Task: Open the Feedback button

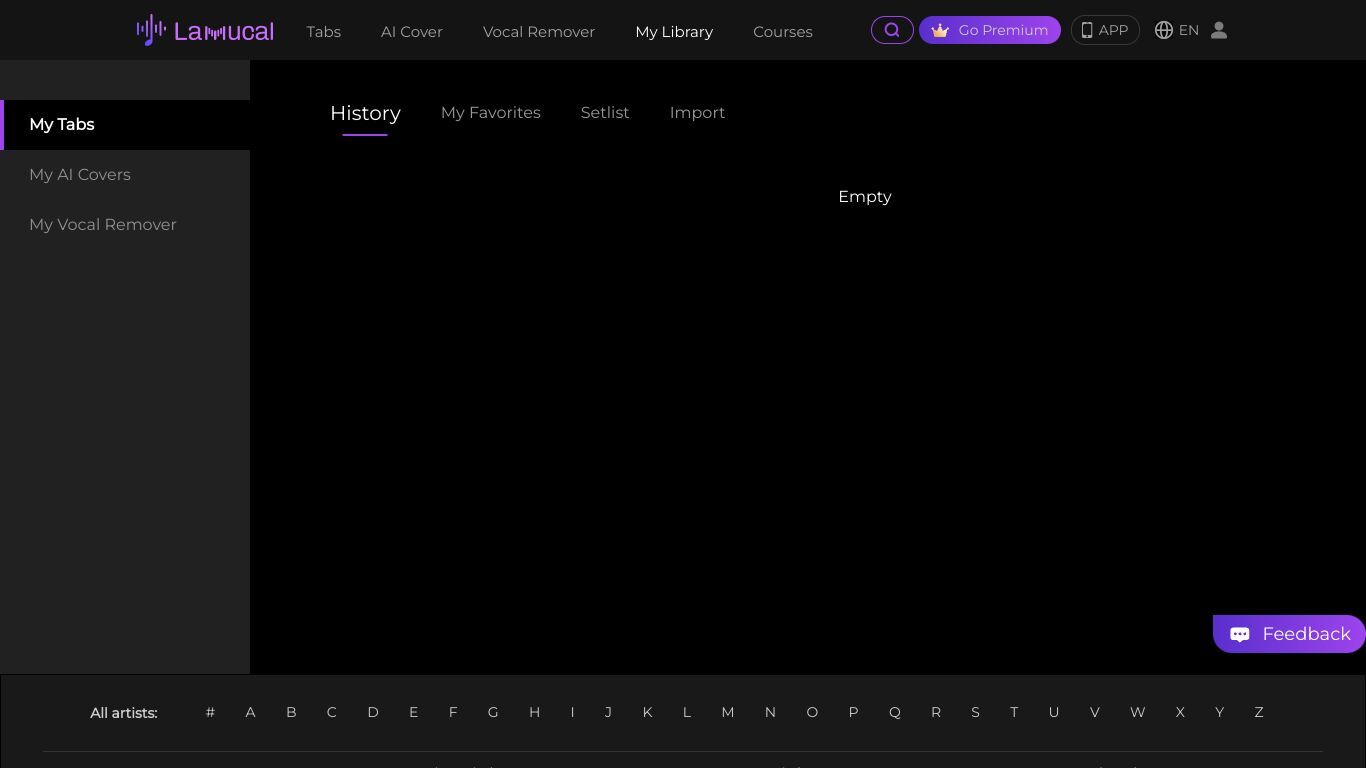Action: pos(1289,634)
